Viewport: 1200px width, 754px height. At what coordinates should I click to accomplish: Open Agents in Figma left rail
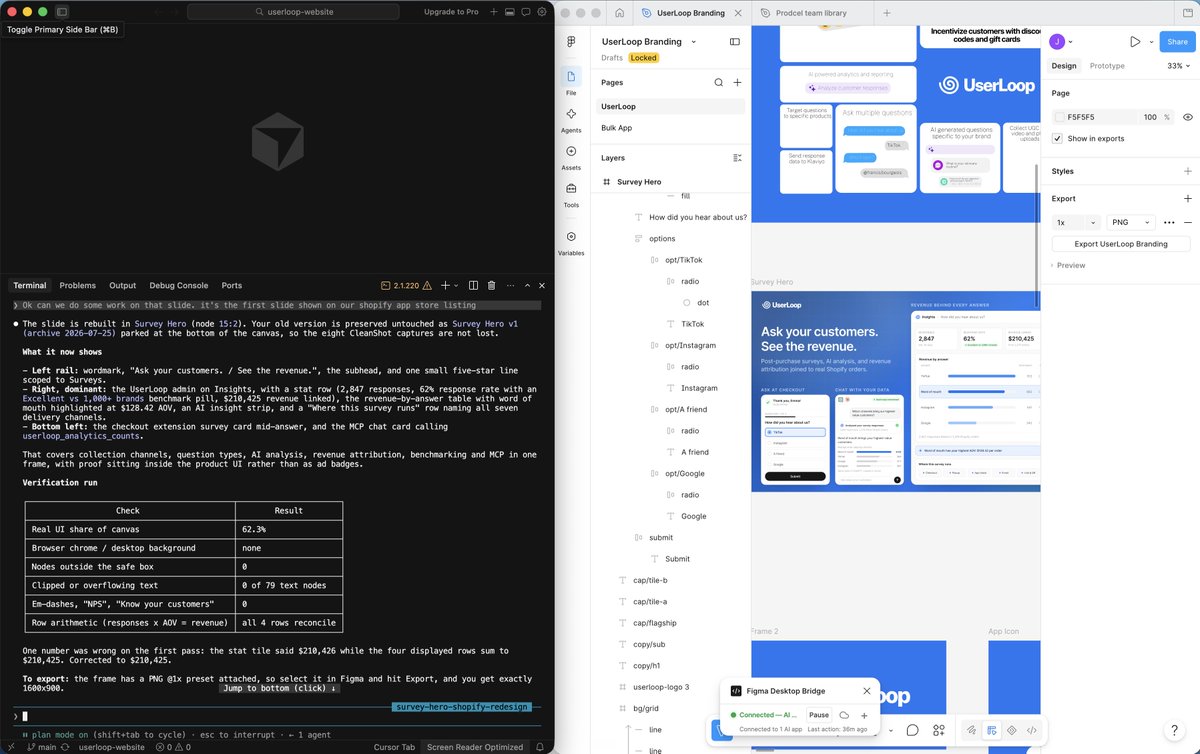[x=571, y=120]
